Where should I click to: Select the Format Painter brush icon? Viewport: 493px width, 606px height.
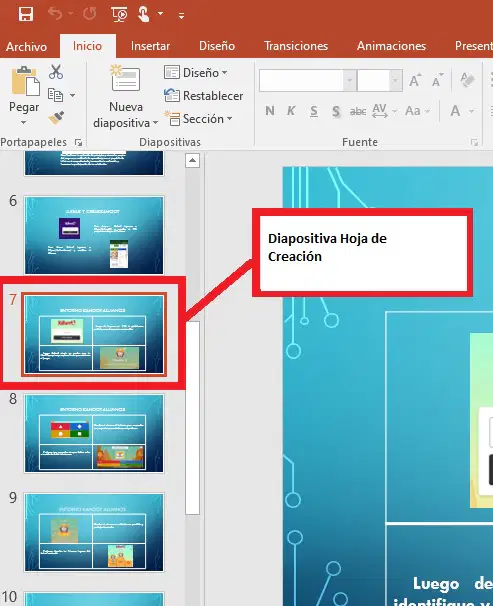tap(56, 117)
